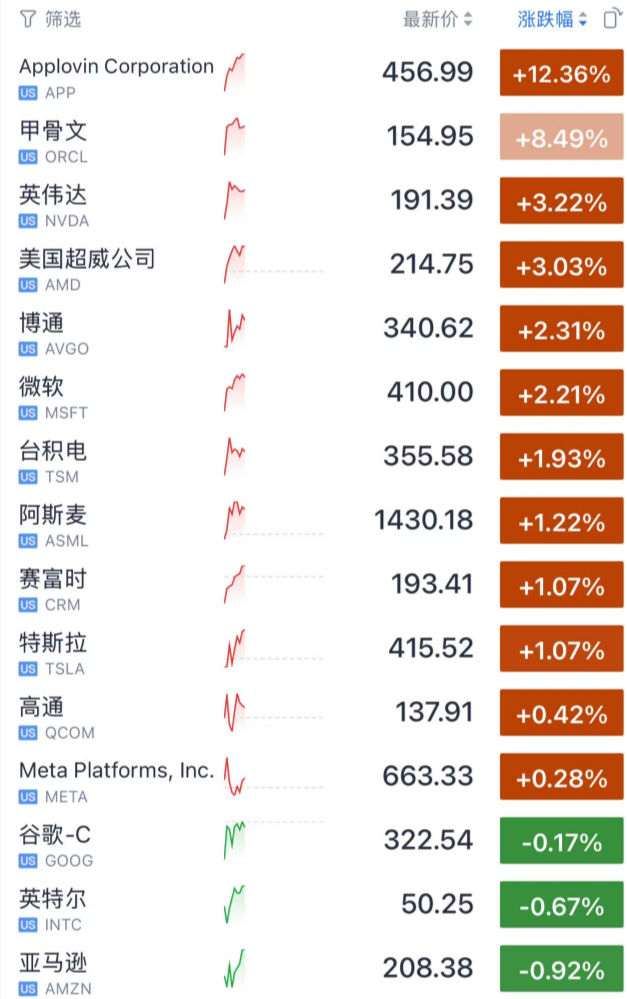Tap the +1.93% badge for 台积电

(561, 458)
